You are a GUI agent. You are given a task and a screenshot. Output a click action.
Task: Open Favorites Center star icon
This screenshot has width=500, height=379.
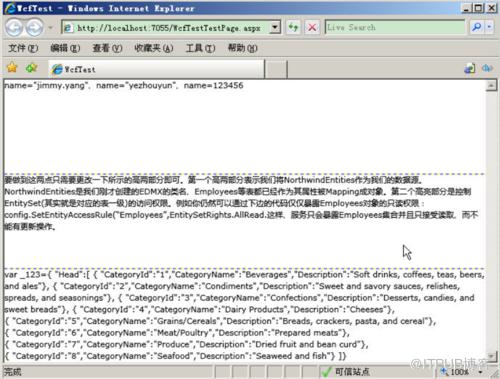click(12, 68)
